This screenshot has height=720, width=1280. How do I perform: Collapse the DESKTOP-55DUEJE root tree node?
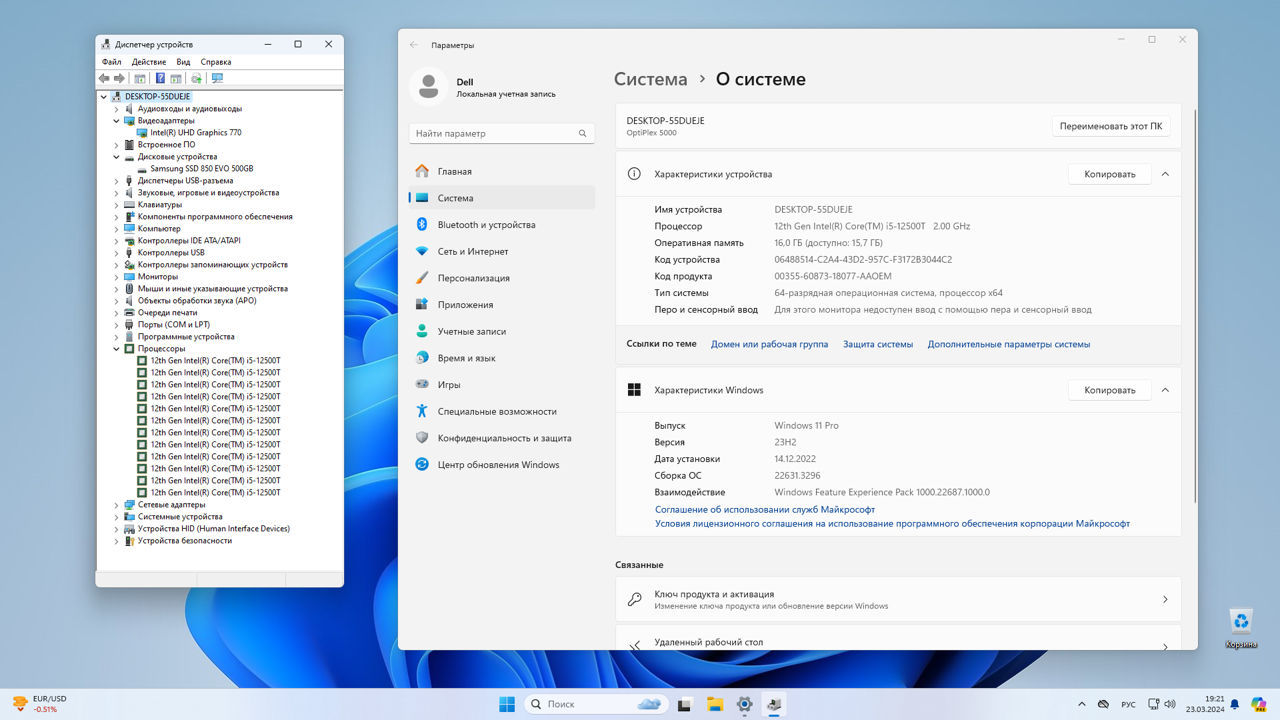tap(104, 97)
